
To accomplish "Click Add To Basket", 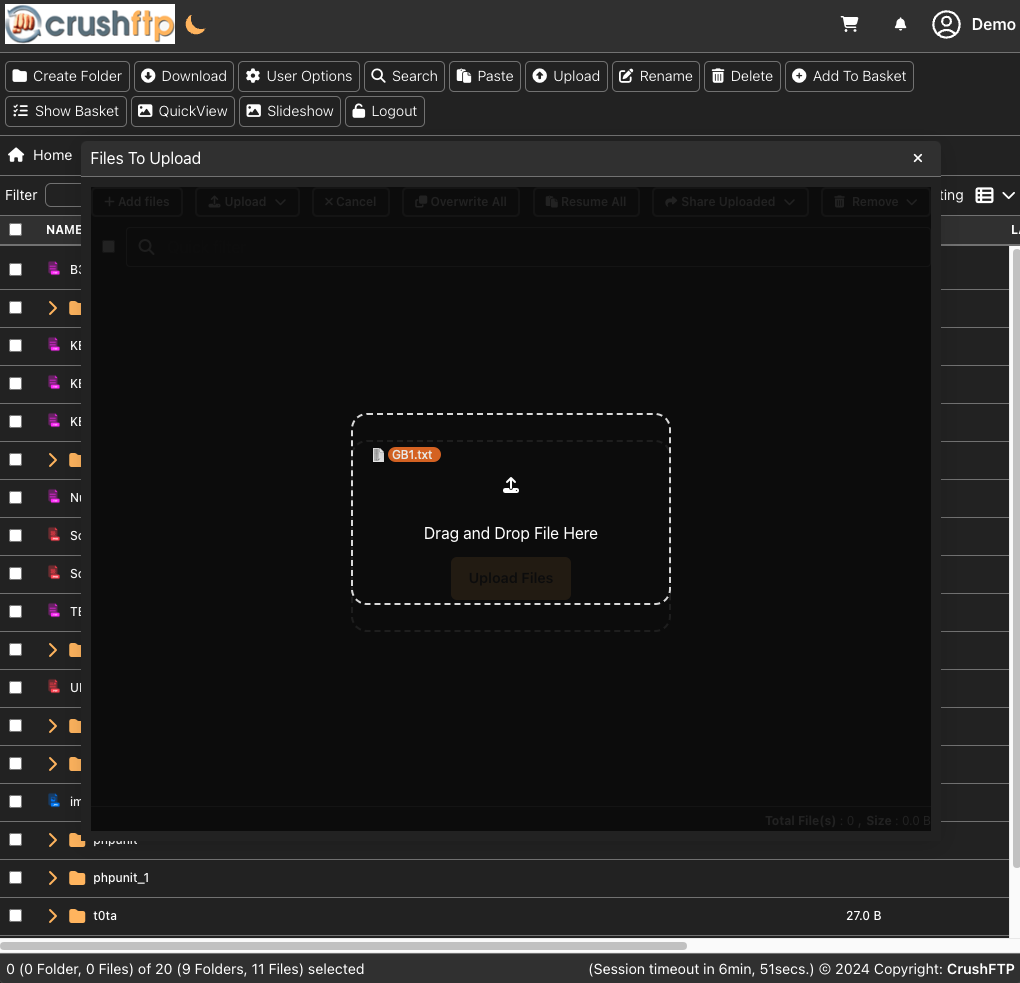I will [x=850, y=76].
